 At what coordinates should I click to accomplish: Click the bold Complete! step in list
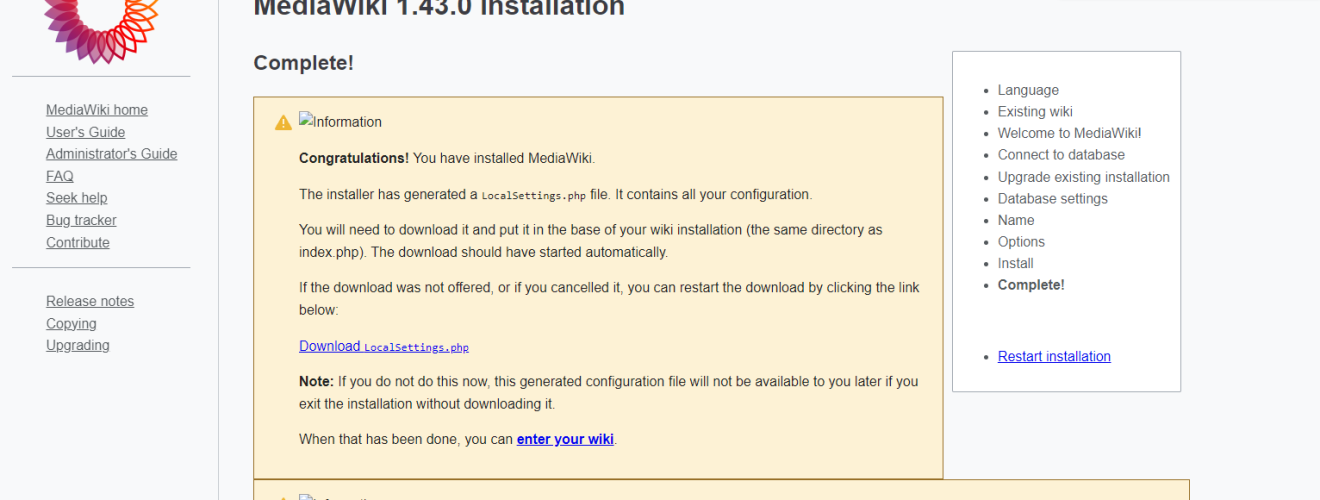1031,285
